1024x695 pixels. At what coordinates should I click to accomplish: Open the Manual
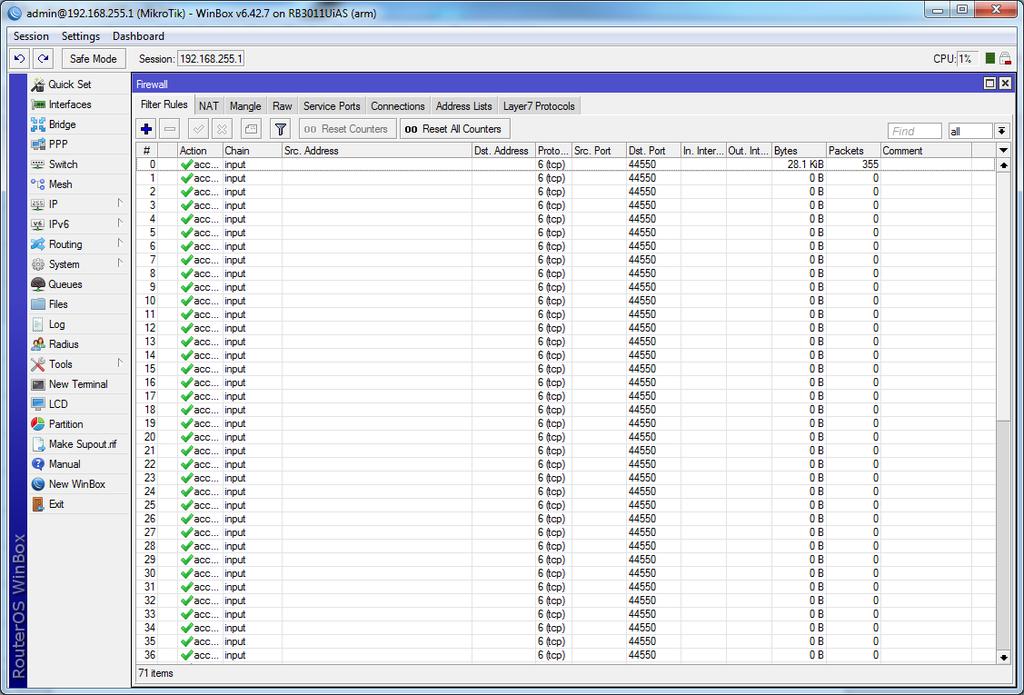pyautogui.click(x=65, y=464)
